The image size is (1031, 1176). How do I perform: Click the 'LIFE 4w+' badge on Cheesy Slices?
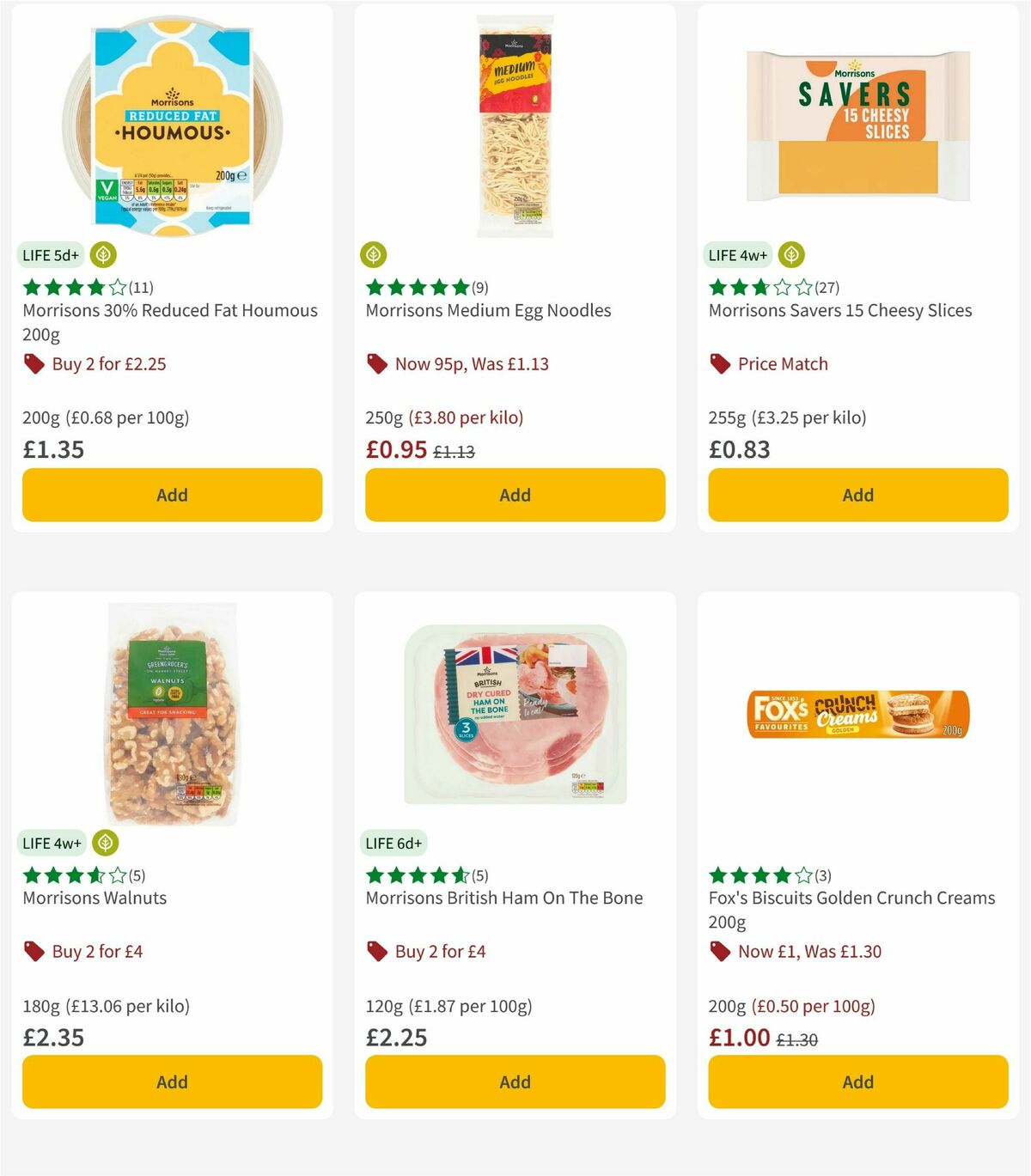(737, 255)
